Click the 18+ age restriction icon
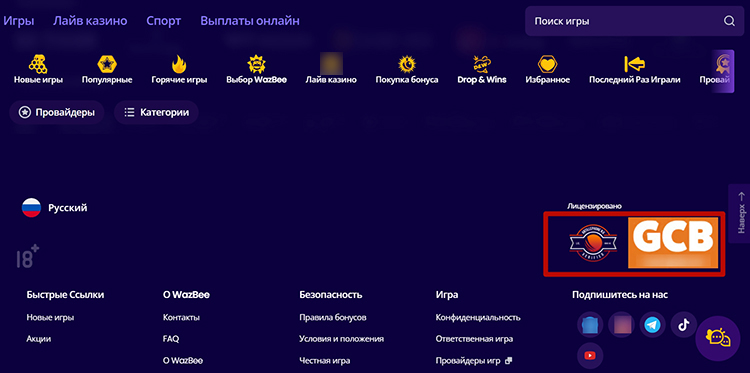This screenshot has width=750, height=373. (28, 257)
